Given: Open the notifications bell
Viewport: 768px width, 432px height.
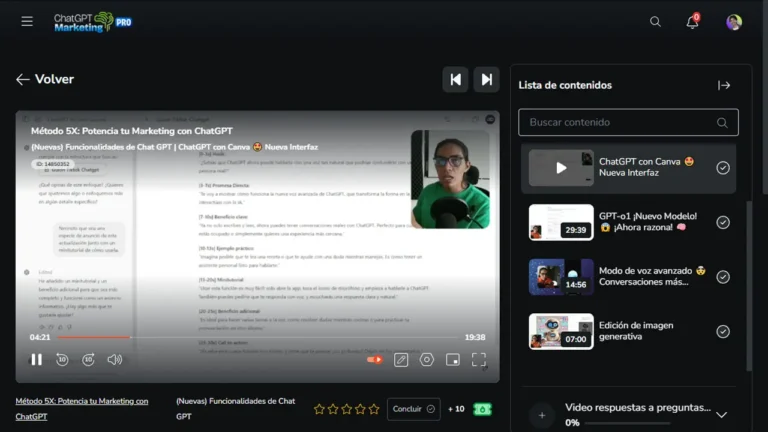Looking at the screenshot, I should coord(692,22).
